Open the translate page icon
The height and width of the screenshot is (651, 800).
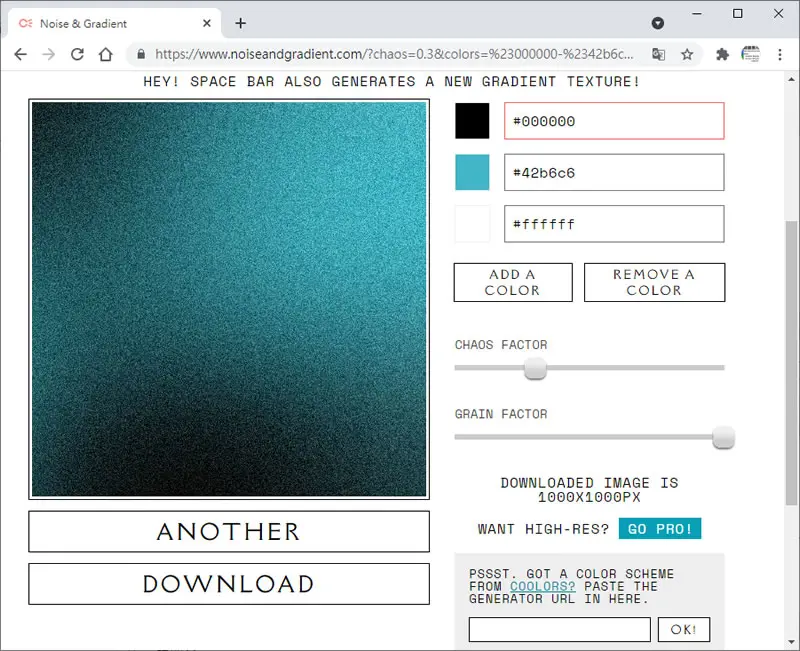coord(659,54)
